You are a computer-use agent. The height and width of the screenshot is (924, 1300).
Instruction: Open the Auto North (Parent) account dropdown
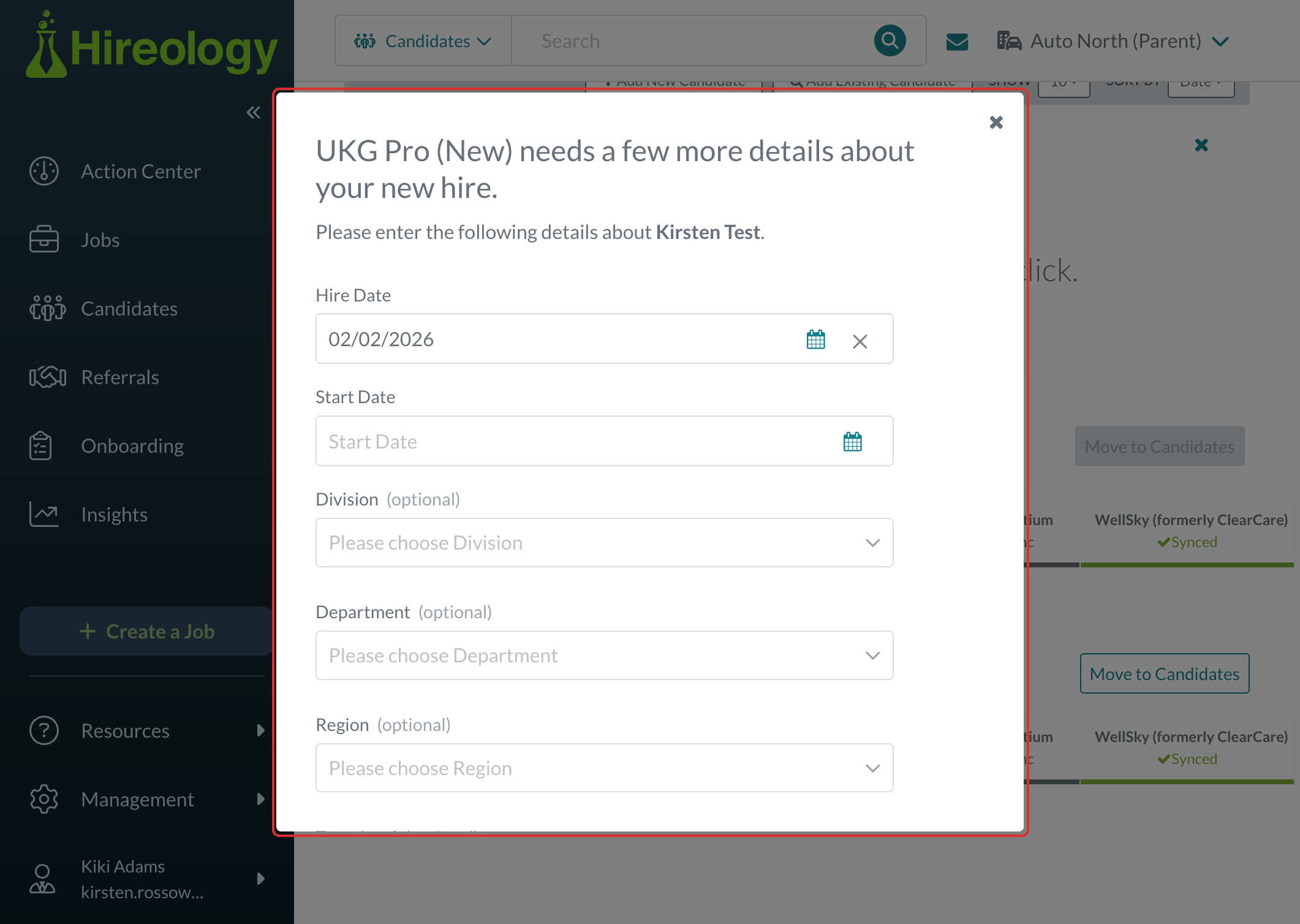click(1113, 41)
